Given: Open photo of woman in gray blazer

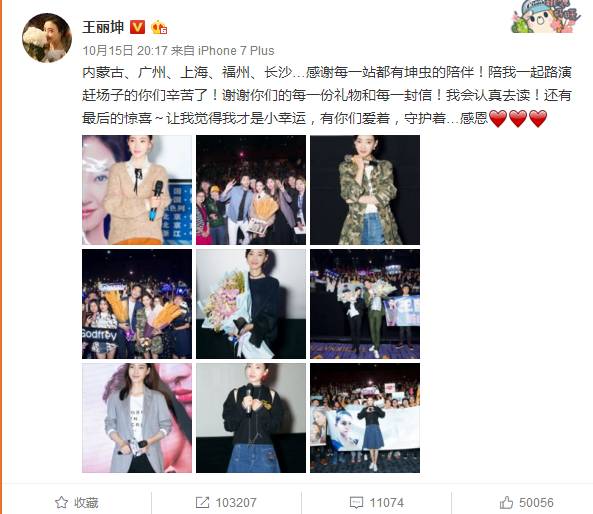Looking at the screenshot, I should tap(137, 418).
